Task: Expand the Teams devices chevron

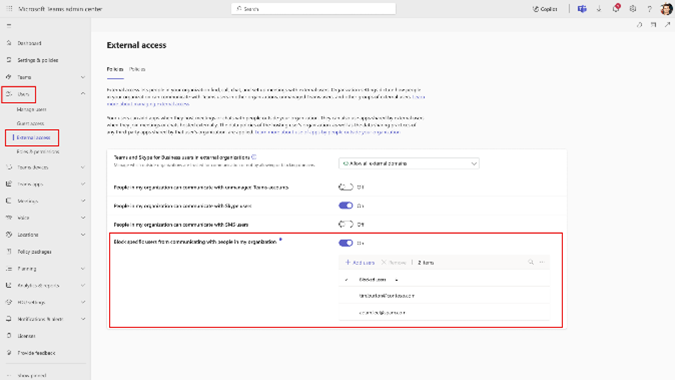Action: pos(83,167)
